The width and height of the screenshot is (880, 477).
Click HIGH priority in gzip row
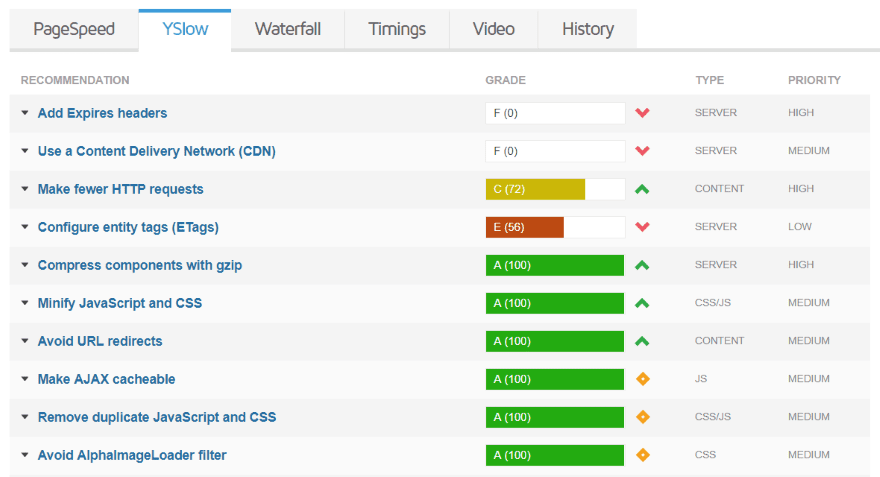pyautogui.click(x=801, y=265)
